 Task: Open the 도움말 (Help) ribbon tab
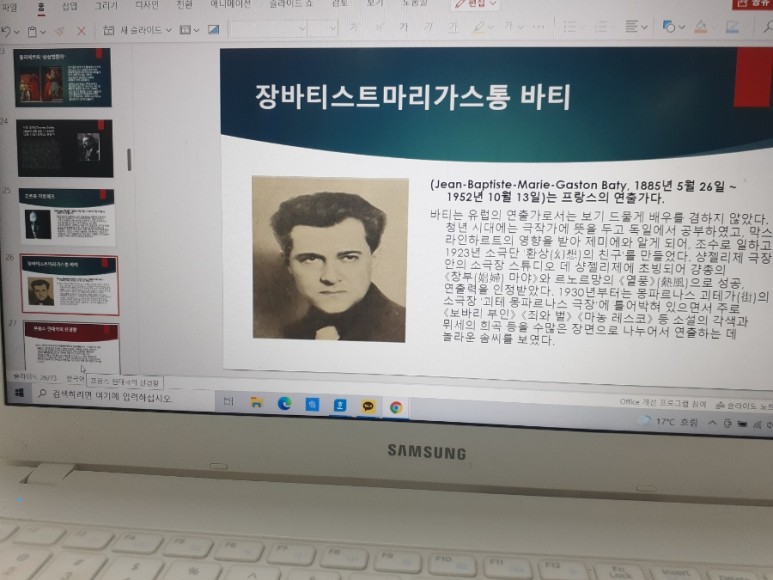[415, 3]
